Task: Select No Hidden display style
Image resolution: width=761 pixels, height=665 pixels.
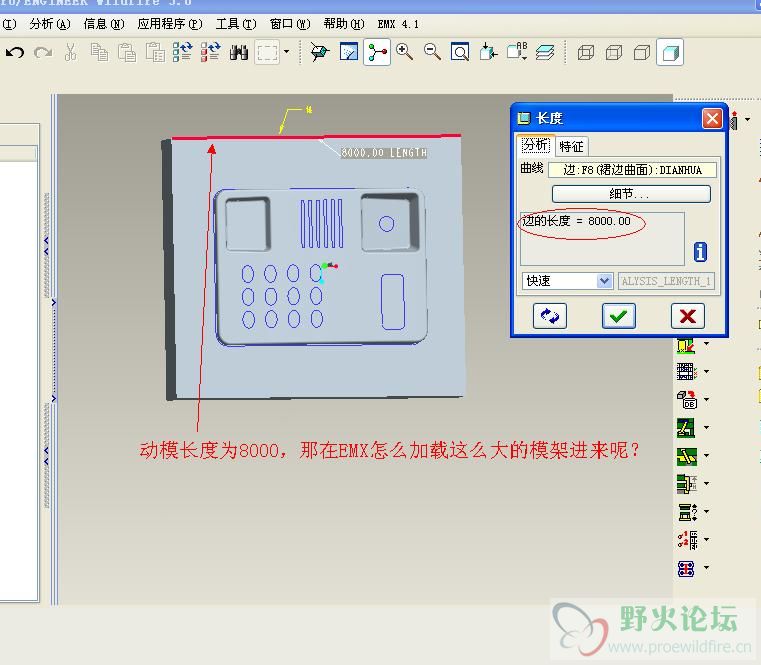Action: [x=642, y=52]
